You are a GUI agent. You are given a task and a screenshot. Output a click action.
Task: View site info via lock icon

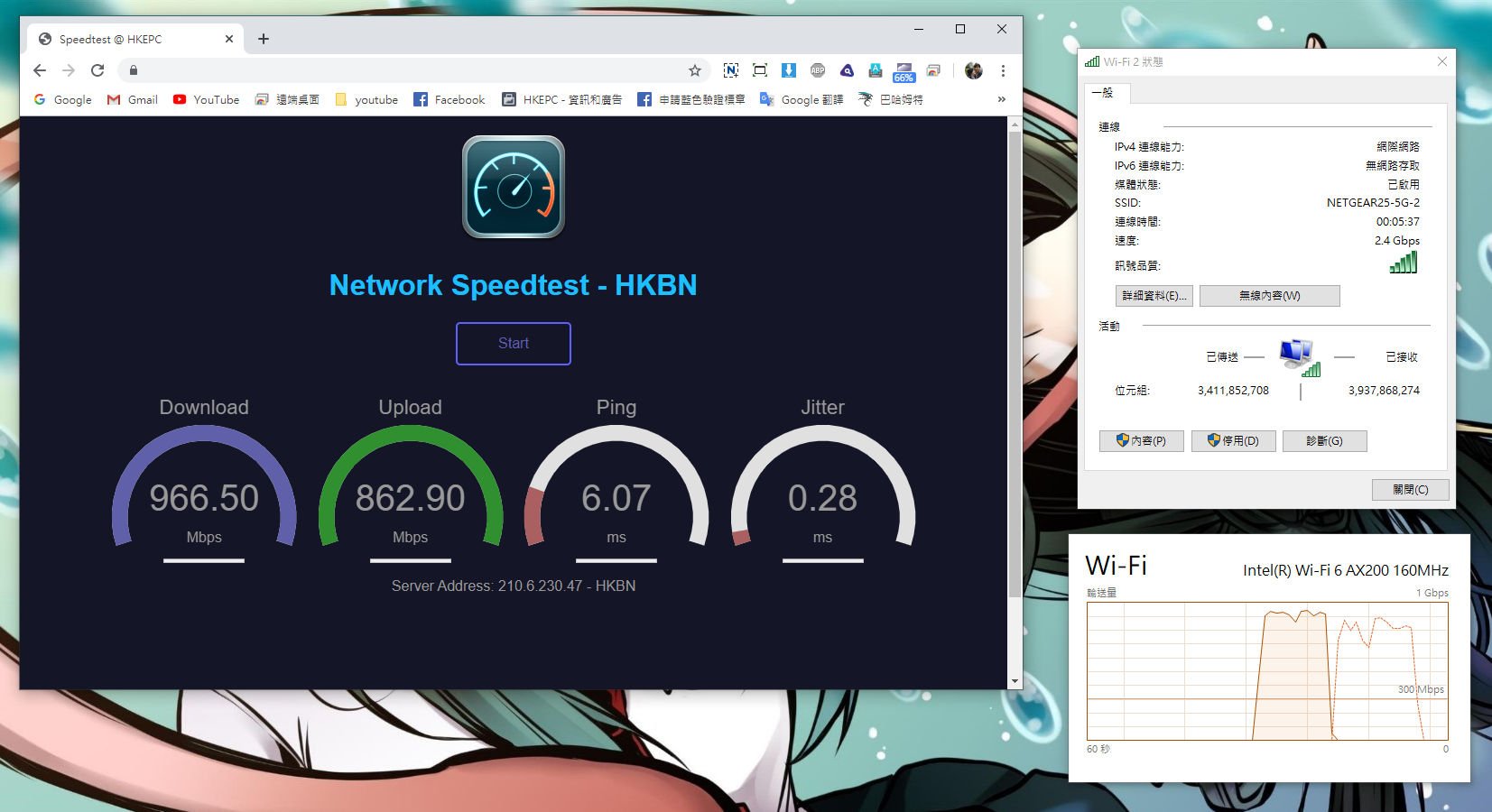tap(134, 70)
